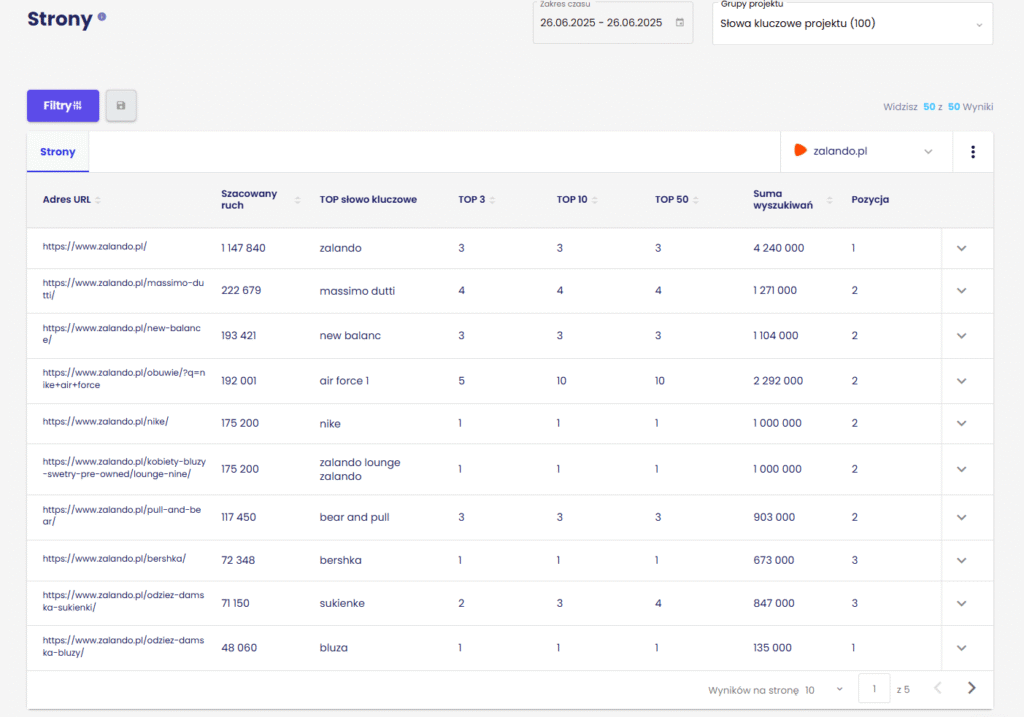1024x717 pixels.
Task: Expand the sukienke row
Action: [x=961, y=603]
